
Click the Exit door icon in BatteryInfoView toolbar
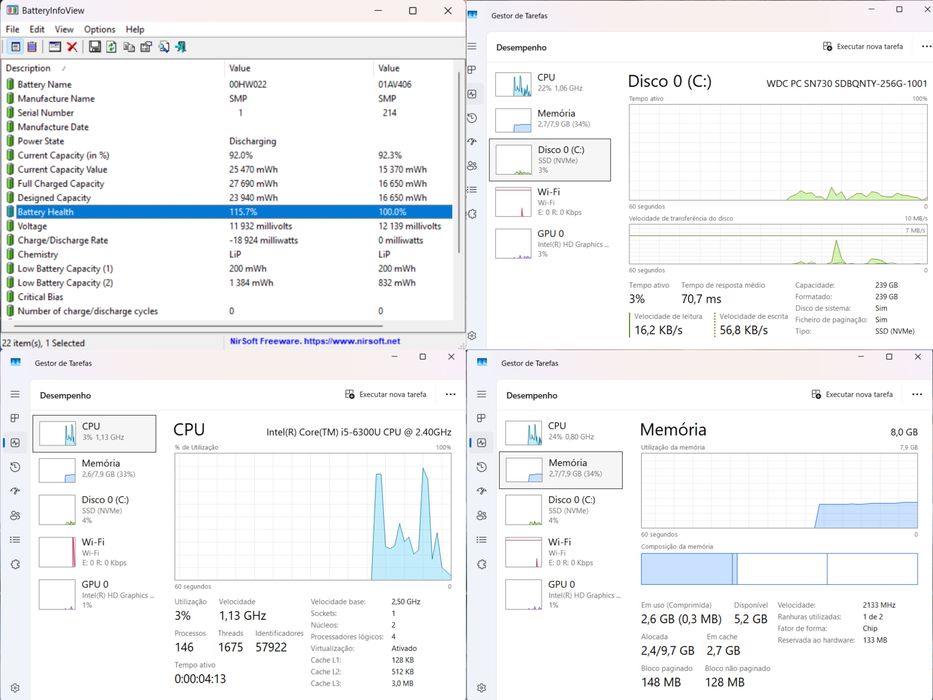(x=180, y=46)
